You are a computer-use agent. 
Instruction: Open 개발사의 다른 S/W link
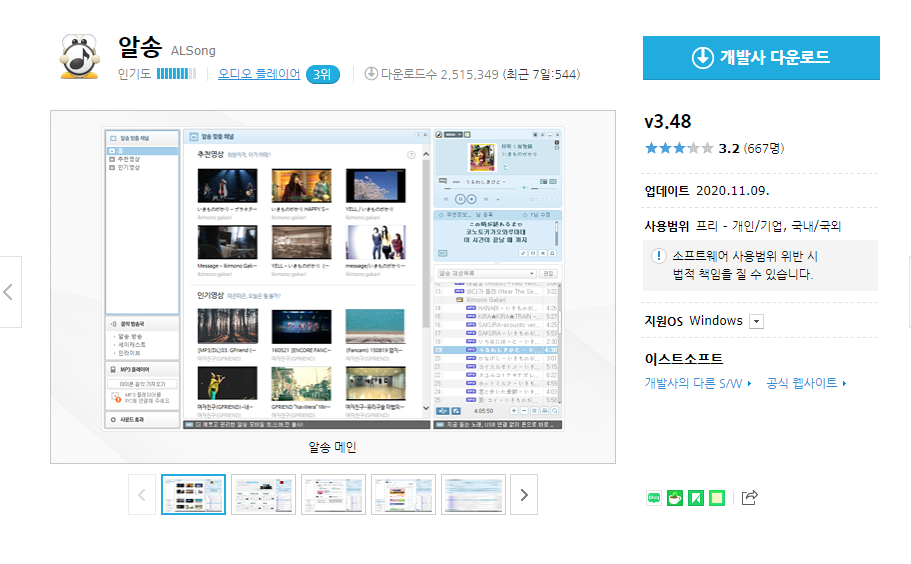point(698,383)
